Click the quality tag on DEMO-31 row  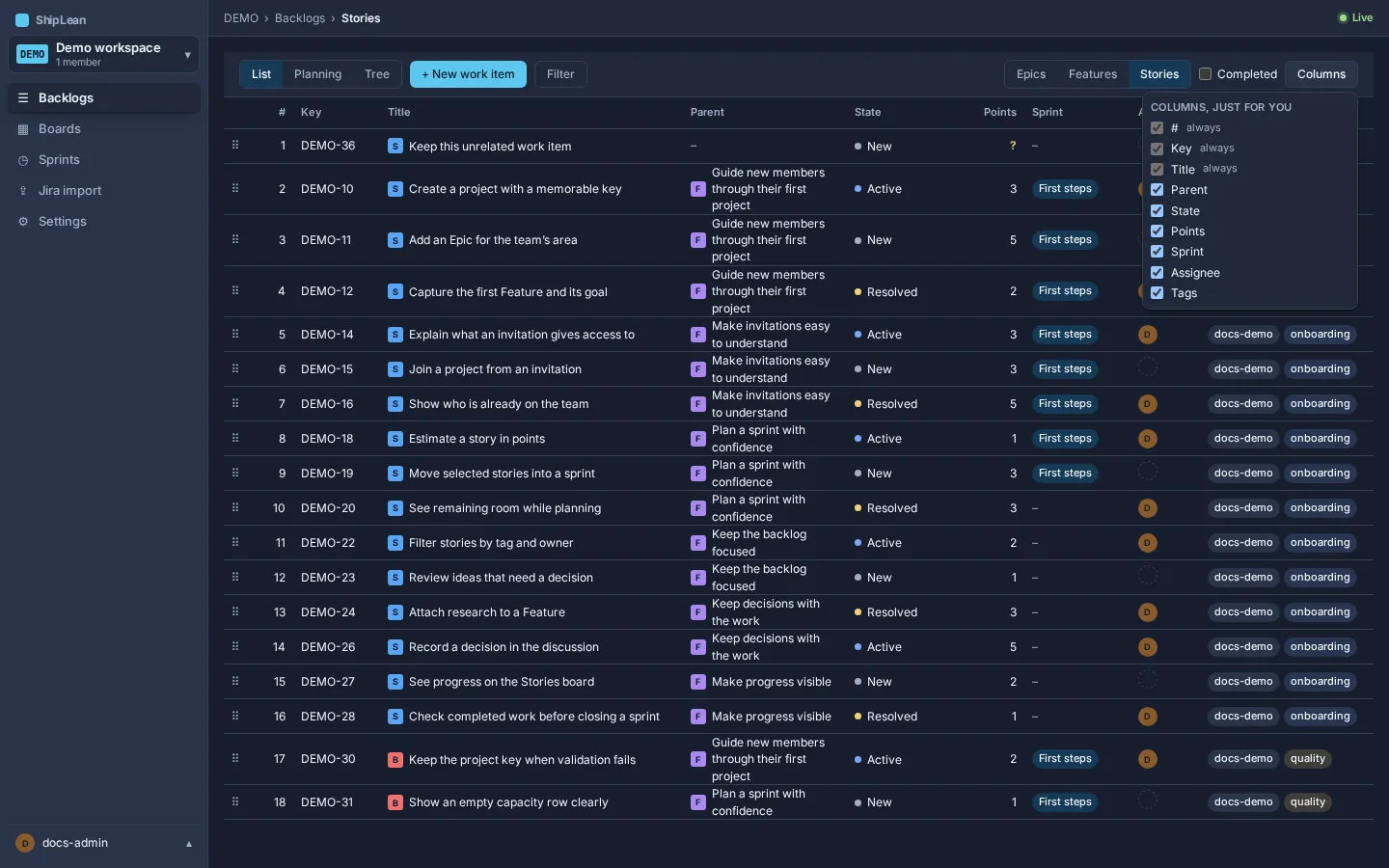(x=1308, y=802)
